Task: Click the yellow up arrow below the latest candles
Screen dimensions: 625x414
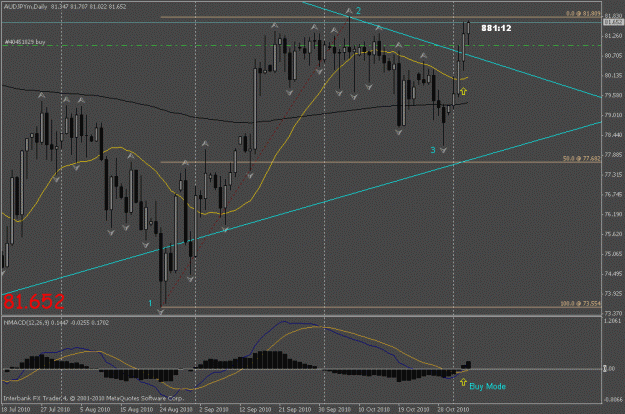Action: pos(463,91)
